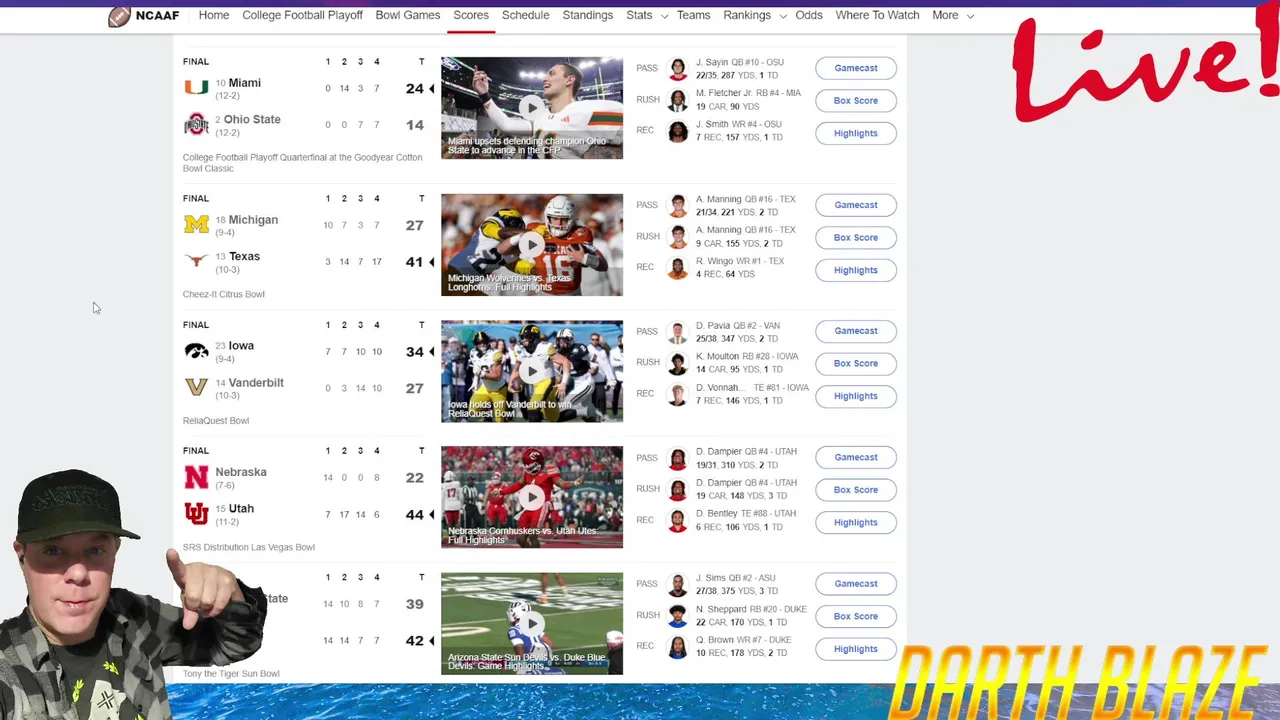Play the Miami upsets Ohio State video
Image resolution: width=1280 pixels, height=720 pixels.
tap(532, 107)
